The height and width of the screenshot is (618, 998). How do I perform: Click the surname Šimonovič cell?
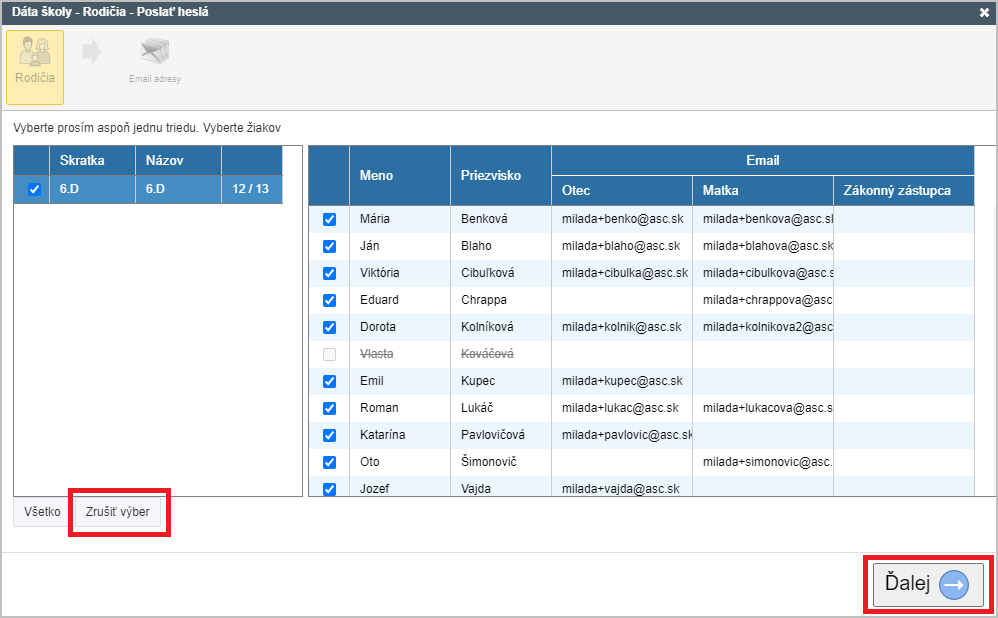500,462
